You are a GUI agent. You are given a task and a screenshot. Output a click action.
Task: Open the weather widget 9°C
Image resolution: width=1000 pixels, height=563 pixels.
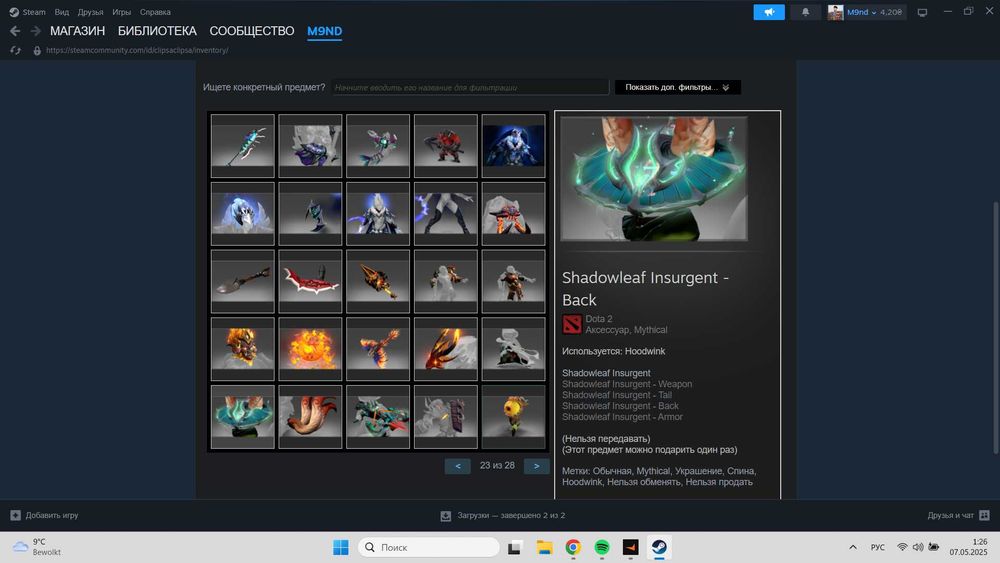pos(38,547)
